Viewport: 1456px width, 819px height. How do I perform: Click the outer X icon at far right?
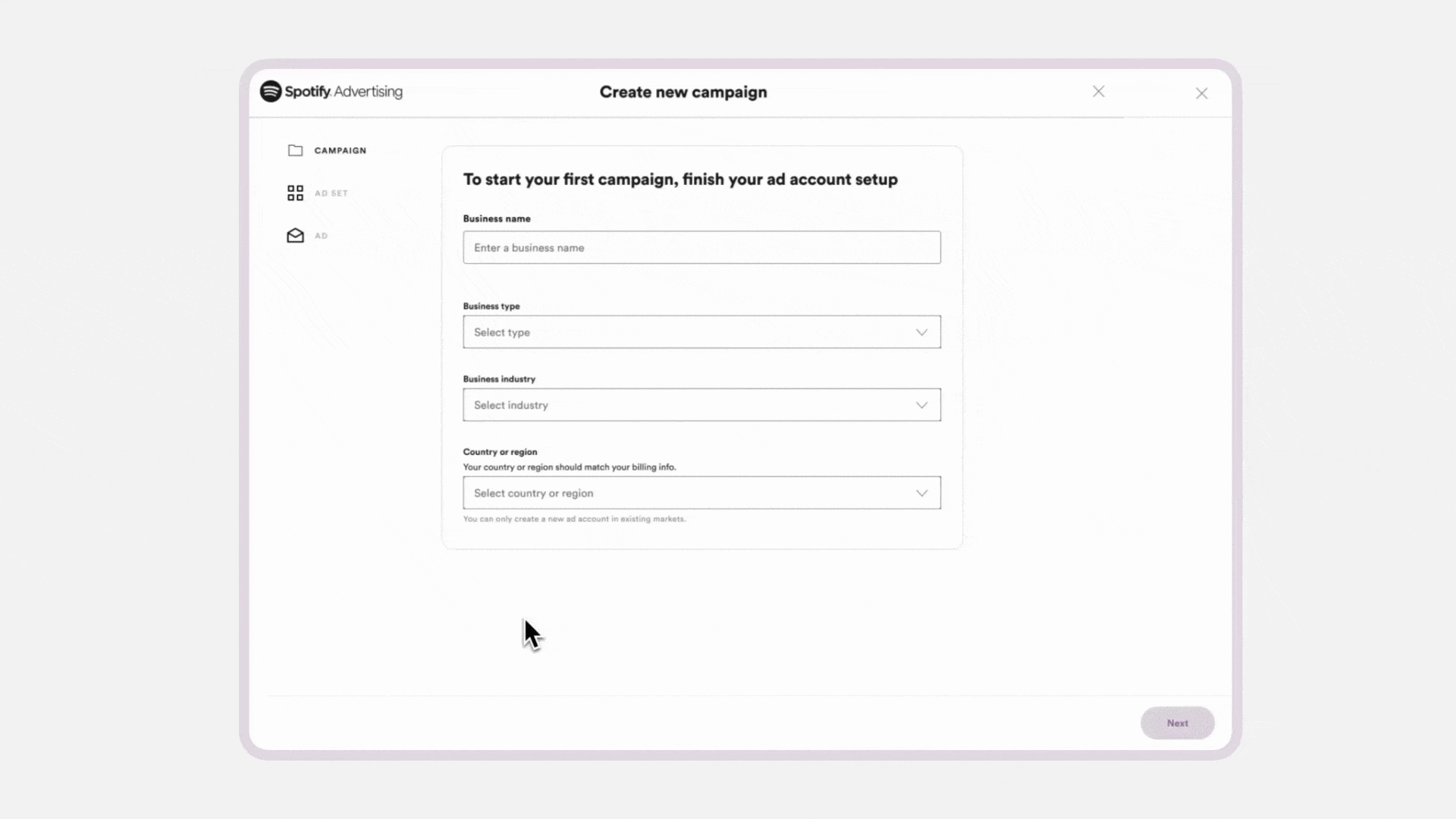(1201, 93)
